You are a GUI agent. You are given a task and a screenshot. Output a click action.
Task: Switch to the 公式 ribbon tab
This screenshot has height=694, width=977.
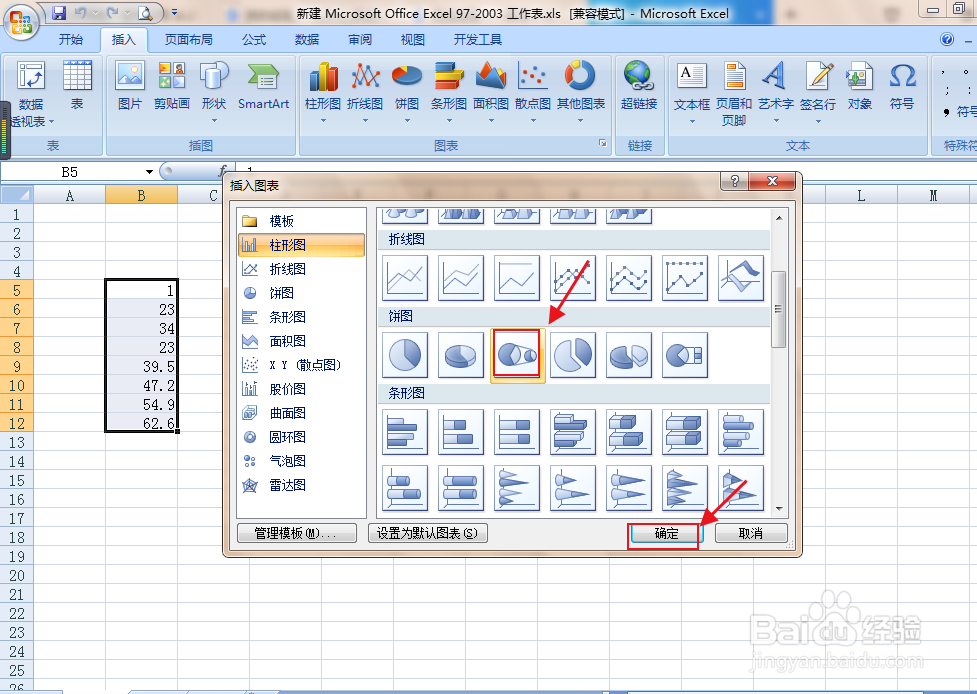(x=254, y=40)
